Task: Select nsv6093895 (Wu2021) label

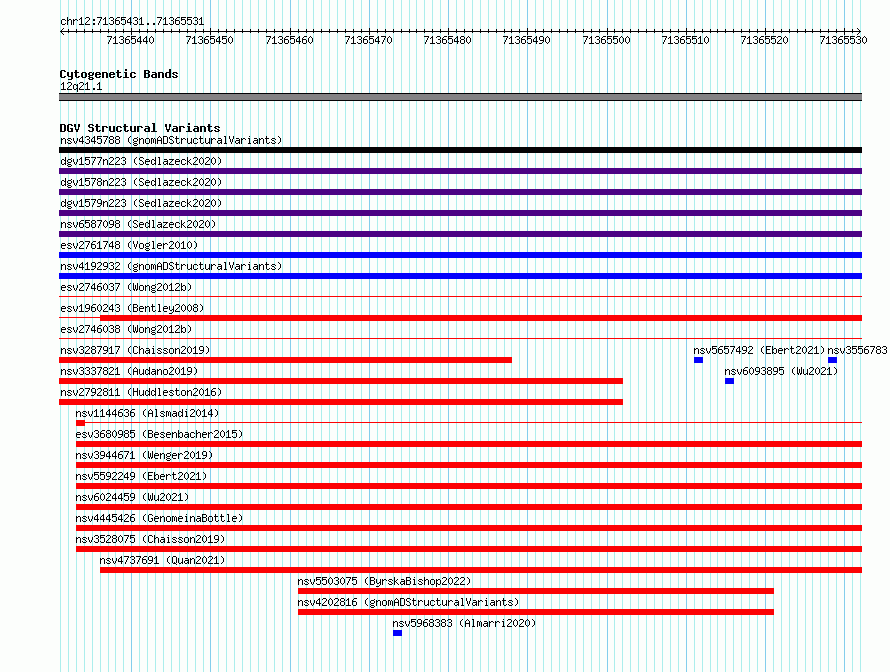Action: [781, 371]
